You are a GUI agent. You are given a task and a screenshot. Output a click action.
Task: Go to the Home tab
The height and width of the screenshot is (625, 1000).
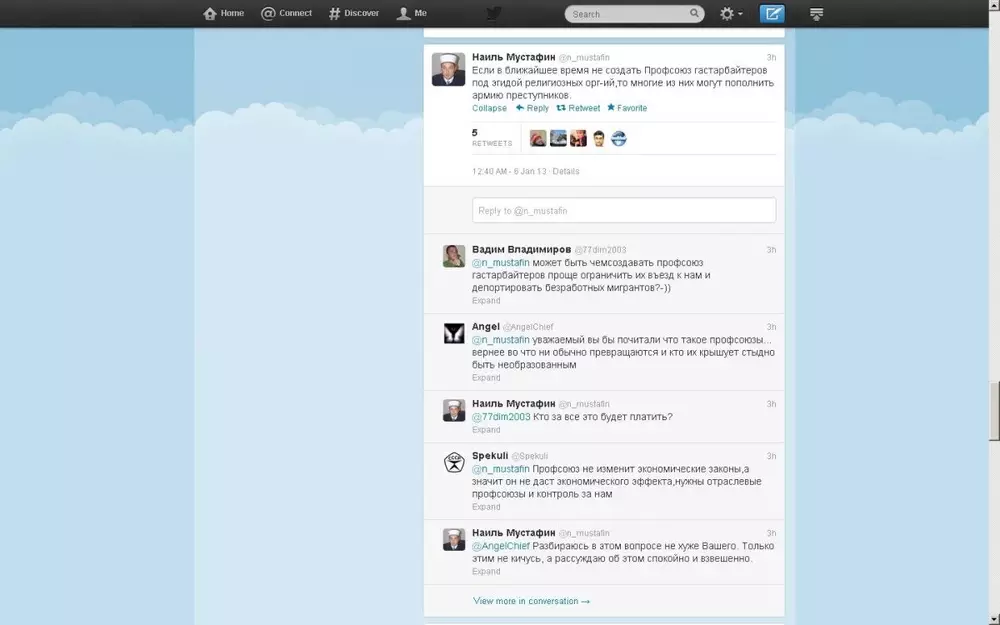[223, 14]
